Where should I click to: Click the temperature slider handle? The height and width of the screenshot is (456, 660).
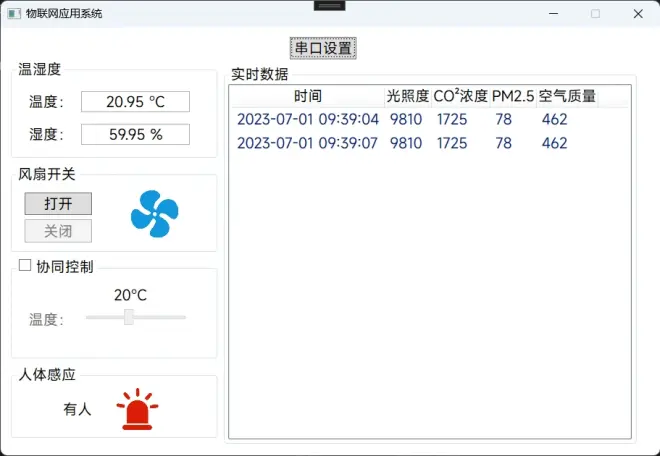click(129, 317)
